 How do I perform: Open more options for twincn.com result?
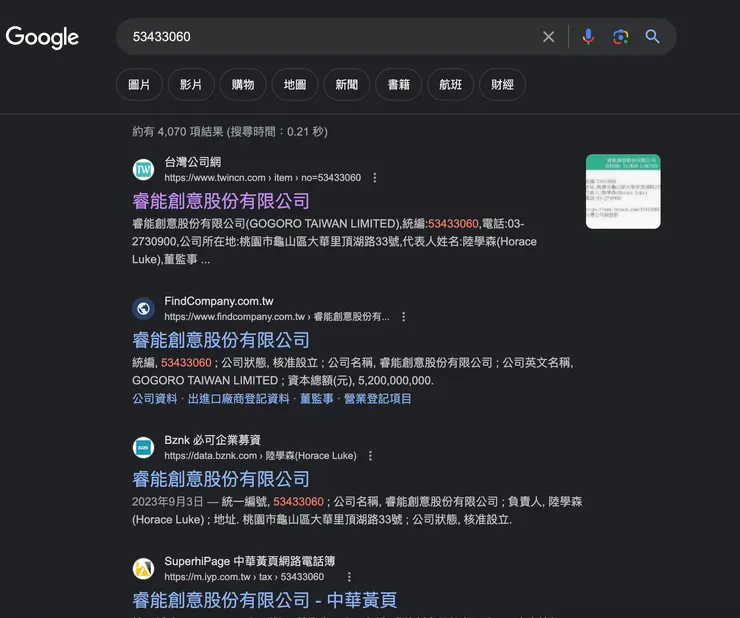(x=375, y=178)
